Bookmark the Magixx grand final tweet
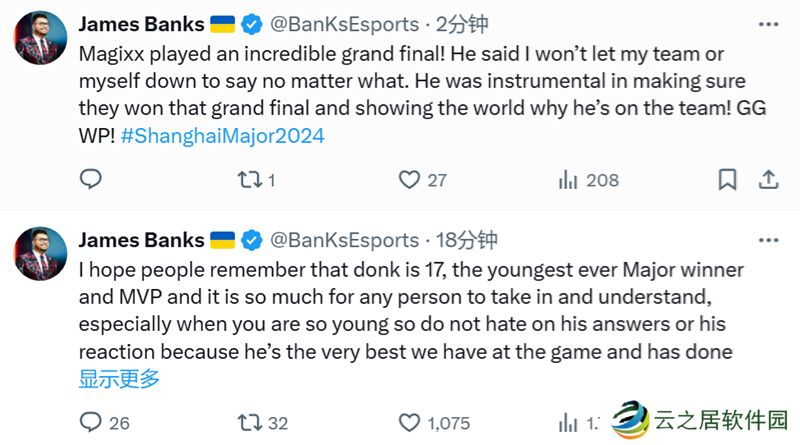Image resolution: width=800 pixels, height=445 pixels. click(x=729, y=180)
